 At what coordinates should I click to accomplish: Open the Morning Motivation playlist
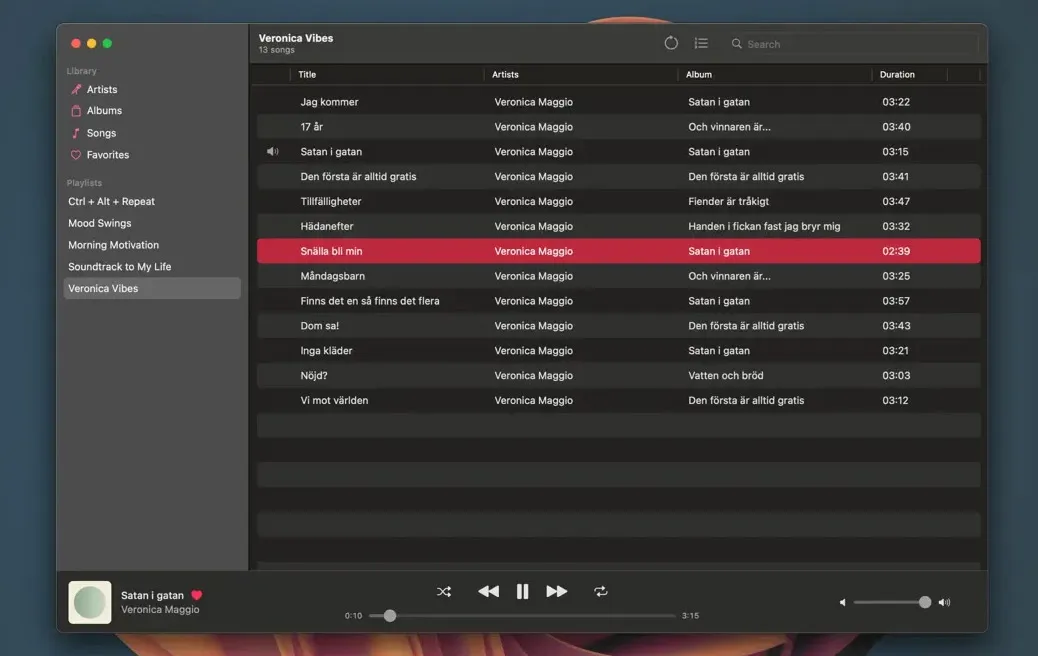pos(113,245)
